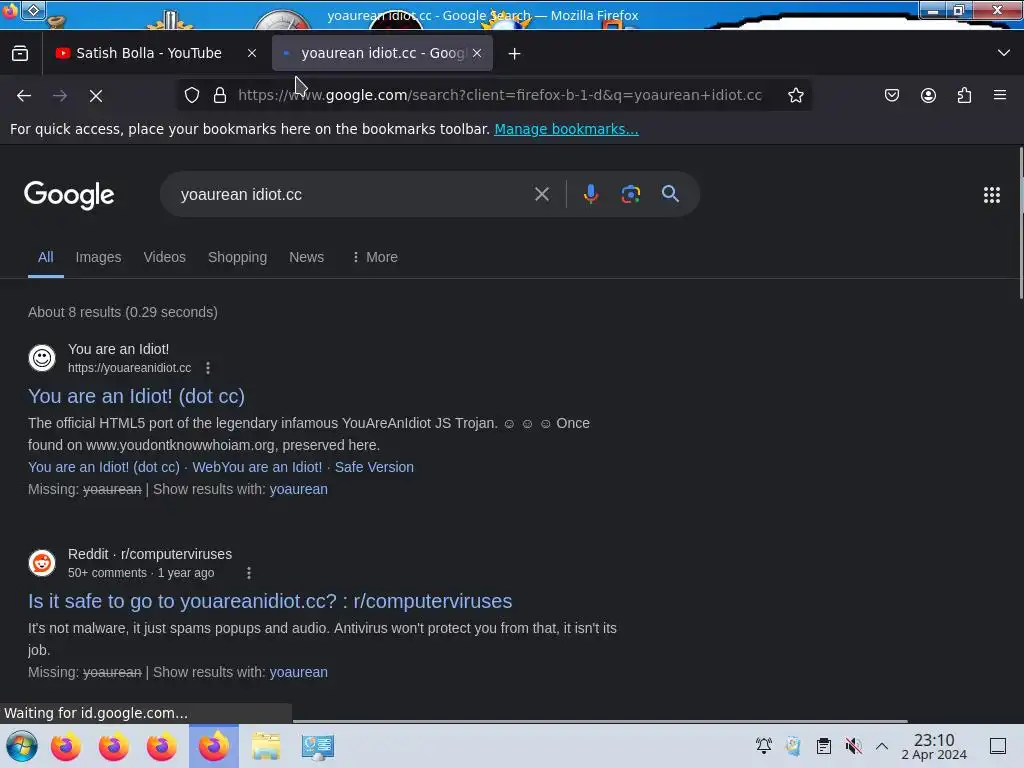
Task: Open the WebYou are an Idiot! sitelink
Action: pyautogui.click(x=257, y=468)
